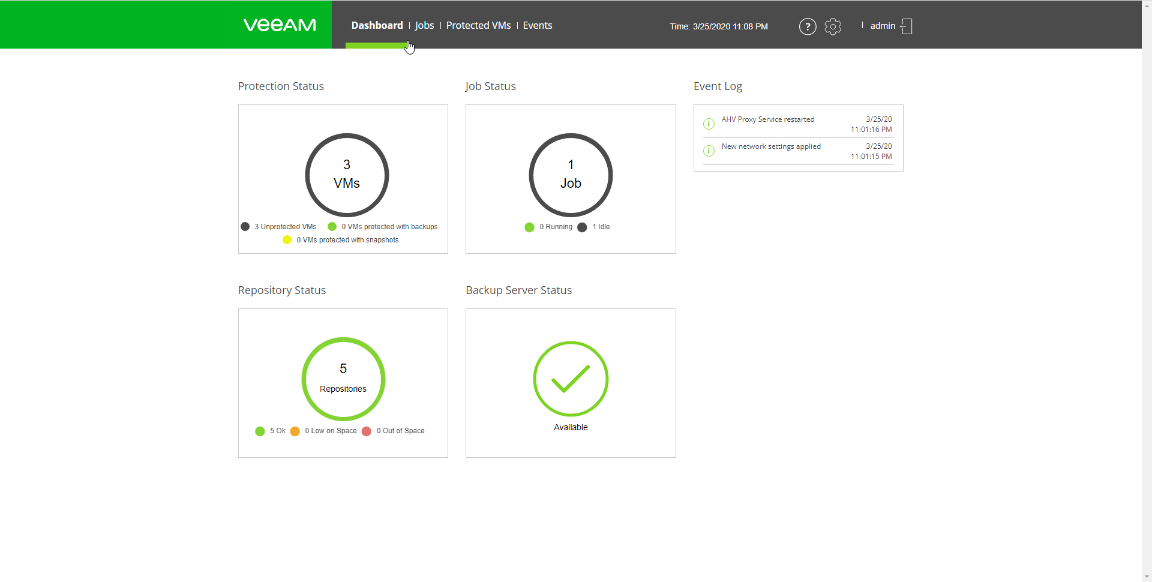The image size is (1152, 582).
Task: Open the AHV Proxy Service restarted event
Action: tap(767, 119)
